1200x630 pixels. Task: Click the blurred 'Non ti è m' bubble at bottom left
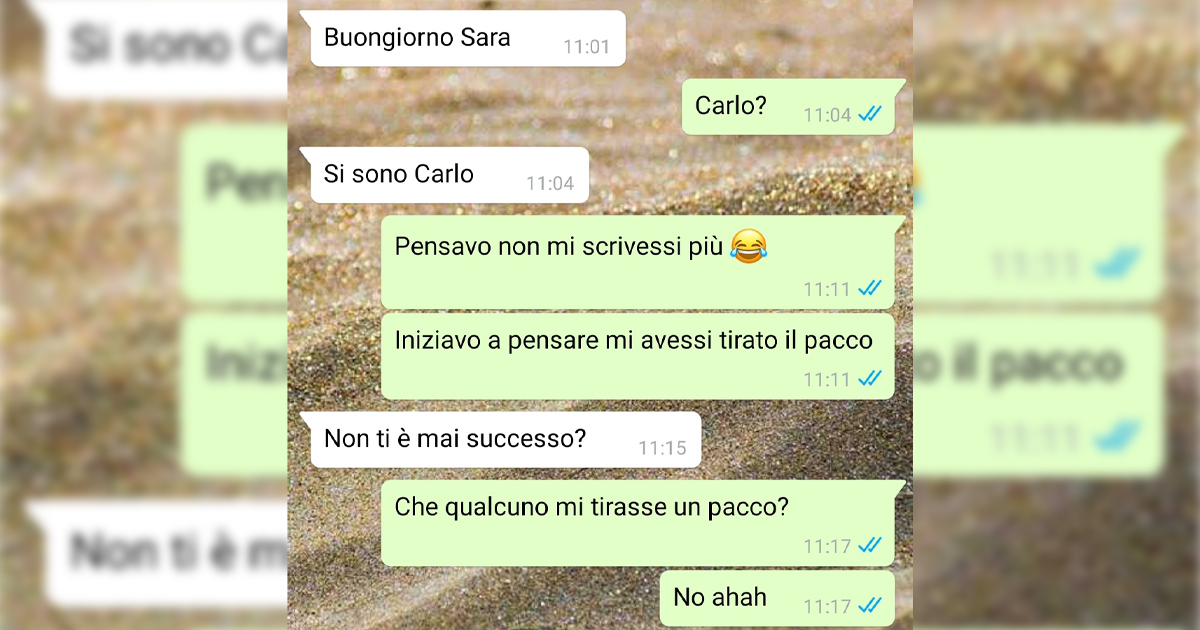tap(160, 553)
